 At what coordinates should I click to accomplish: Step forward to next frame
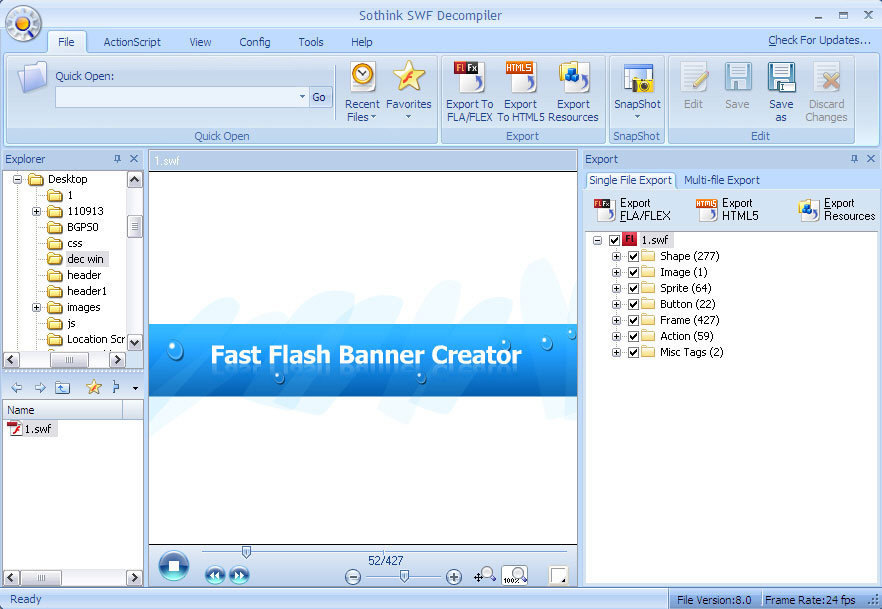tap(239, 575)
